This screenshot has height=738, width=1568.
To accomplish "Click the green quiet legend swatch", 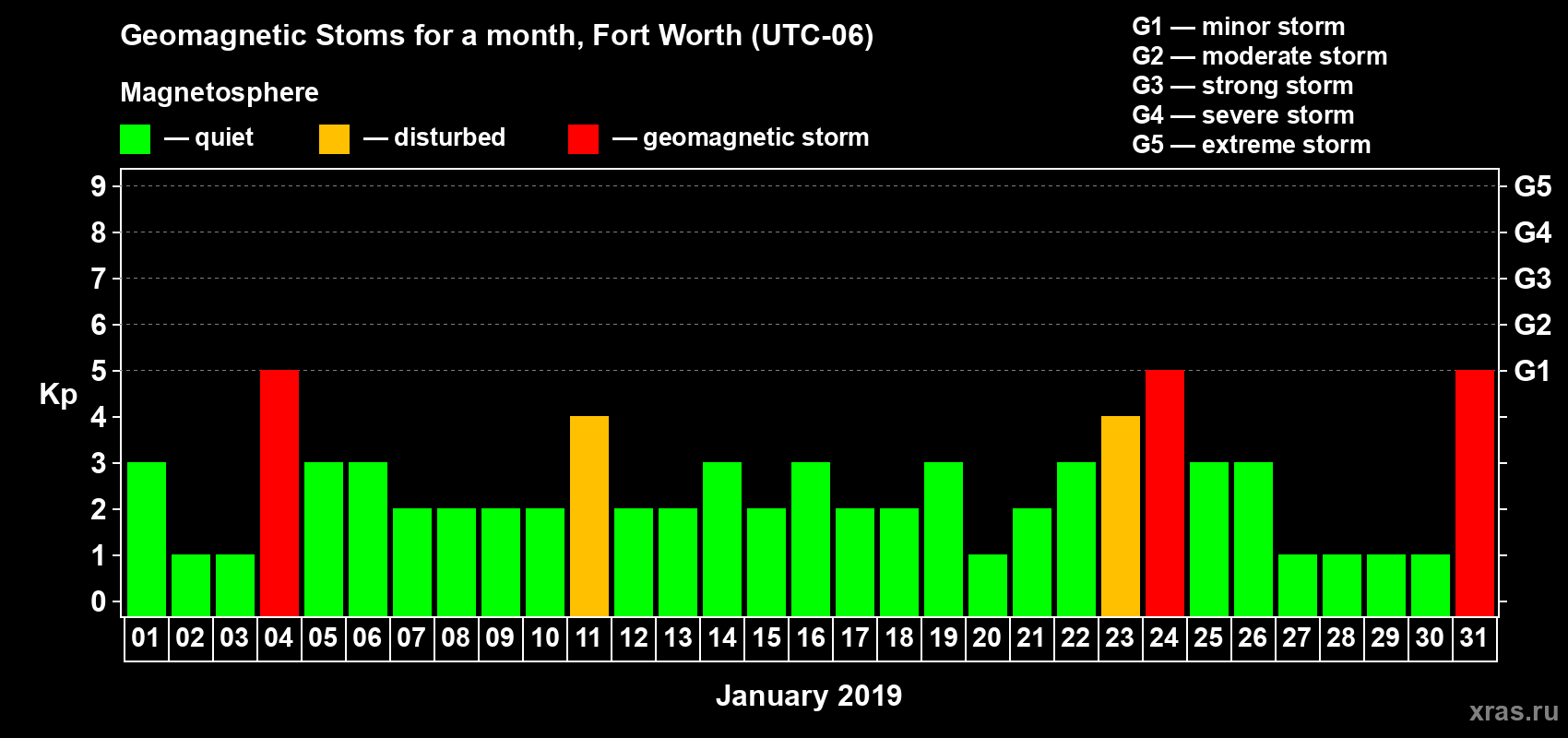I will pyautogui.click(x=135, y=139).
